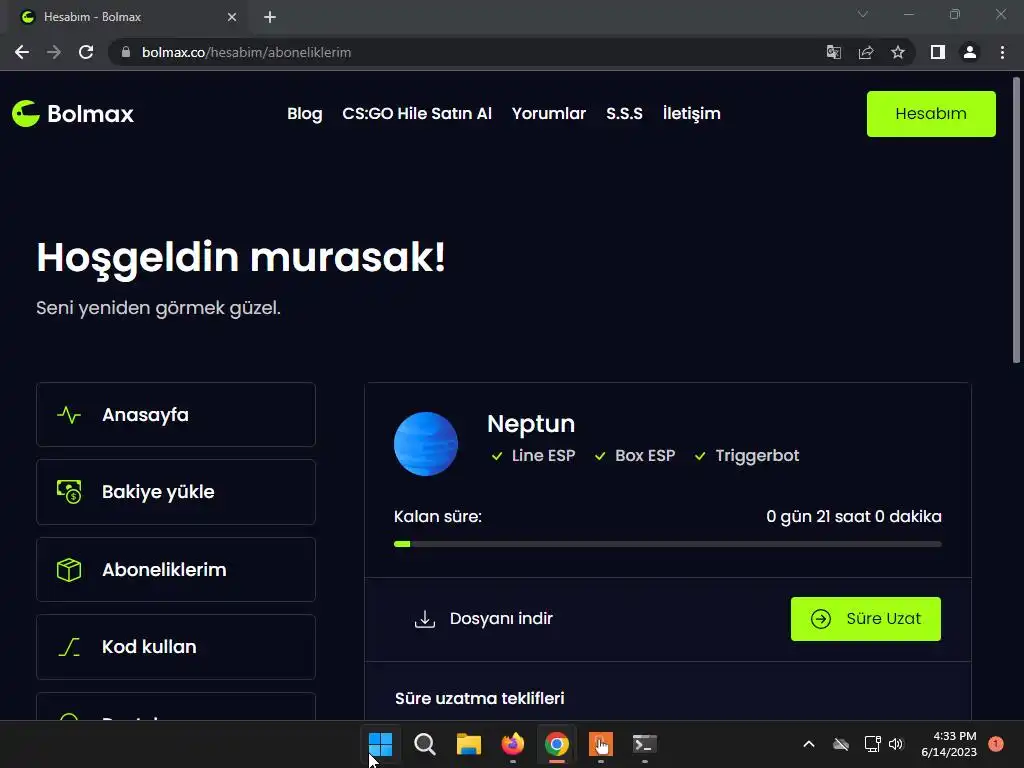1024x768 pixels.
Task: Open the Windows Start menu
Action: (380, 744)
